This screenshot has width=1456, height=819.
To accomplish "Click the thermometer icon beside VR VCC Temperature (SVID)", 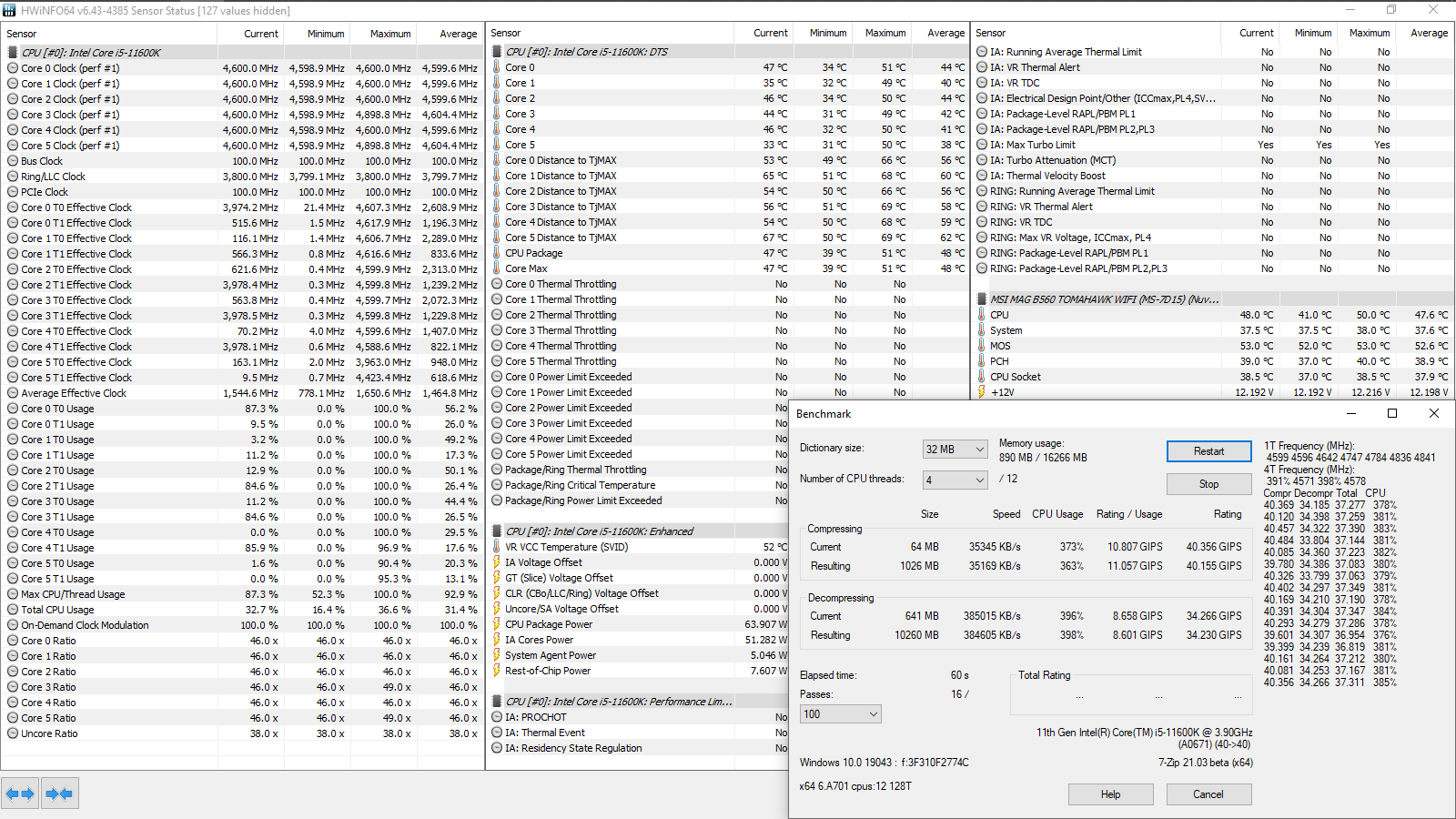I will coord(497,547).
